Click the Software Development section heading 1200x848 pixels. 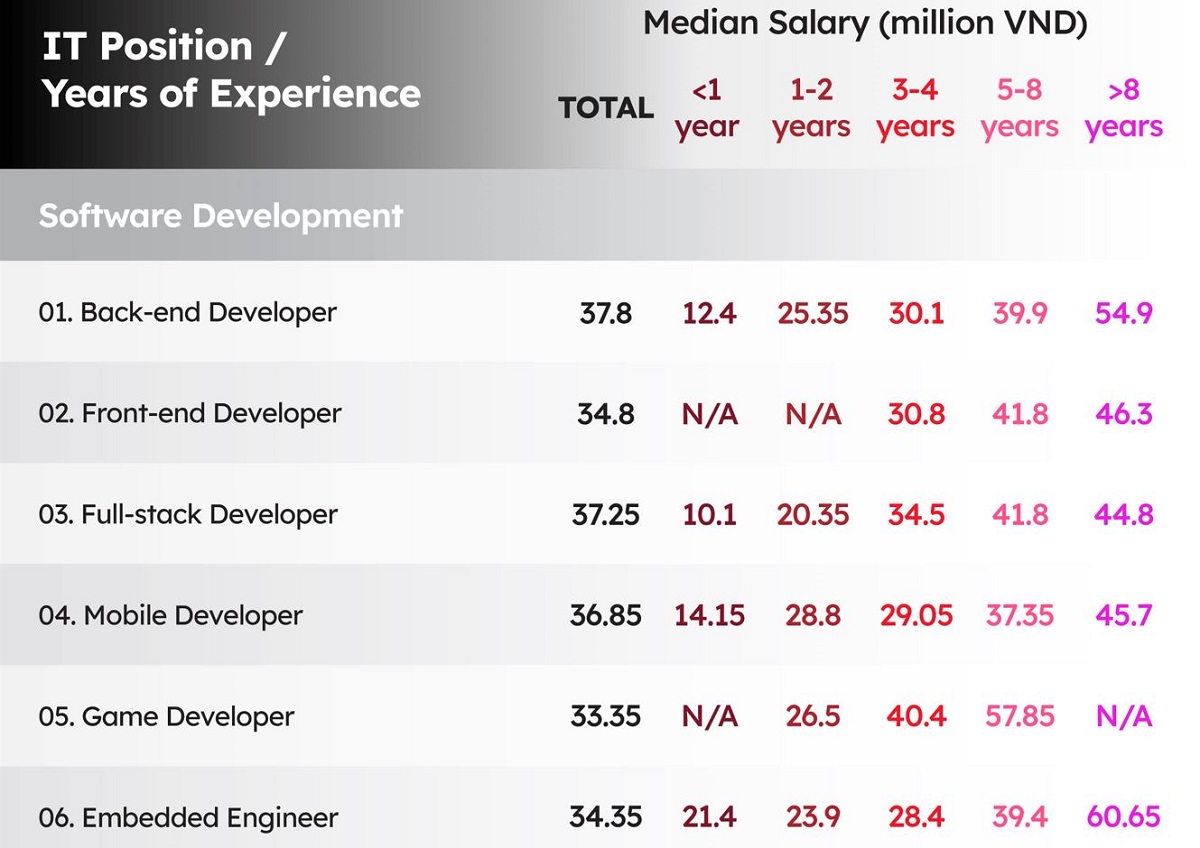click(x=221, y=216)
